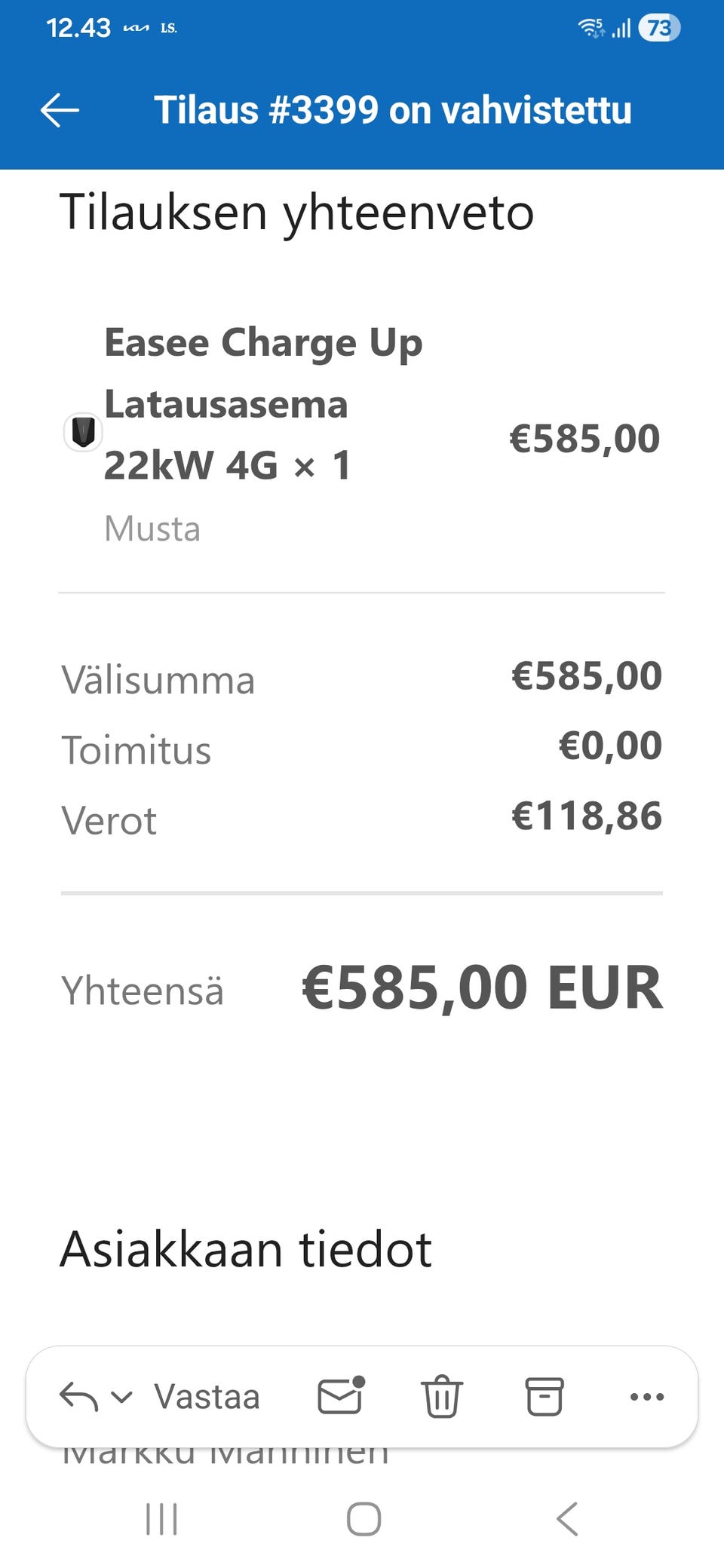Expand the reply options chevron
This screenshot has width=724, height=1568.
121,1397
